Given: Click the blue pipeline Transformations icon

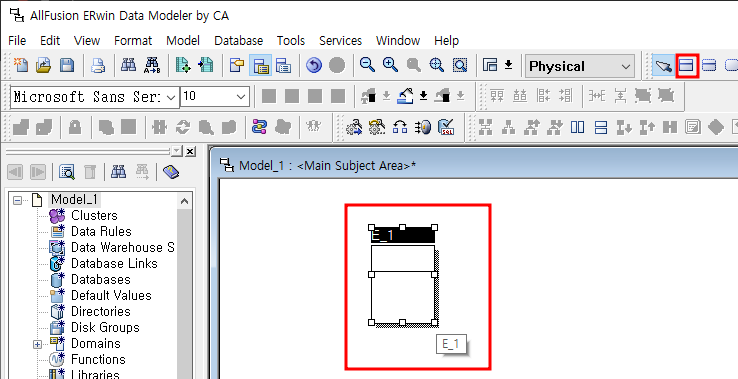Looking at the screenshot, I should point(258,127).
